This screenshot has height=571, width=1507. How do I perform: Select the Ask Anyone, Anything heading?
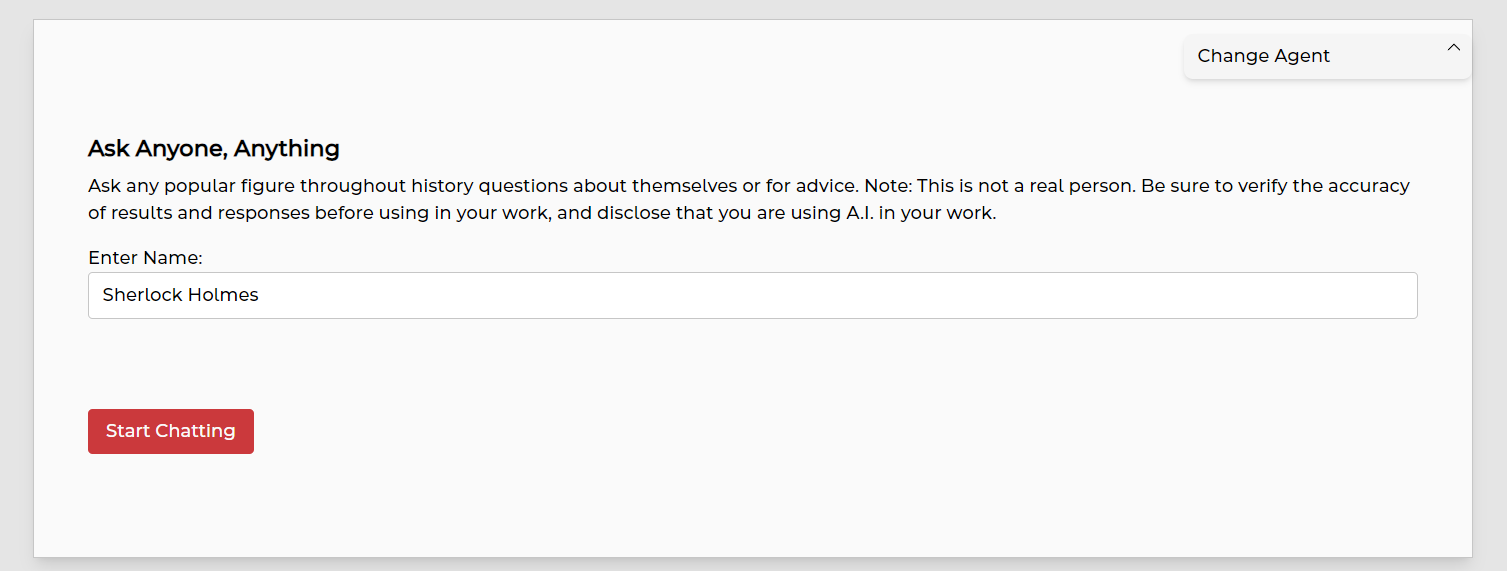click(214, 149)
